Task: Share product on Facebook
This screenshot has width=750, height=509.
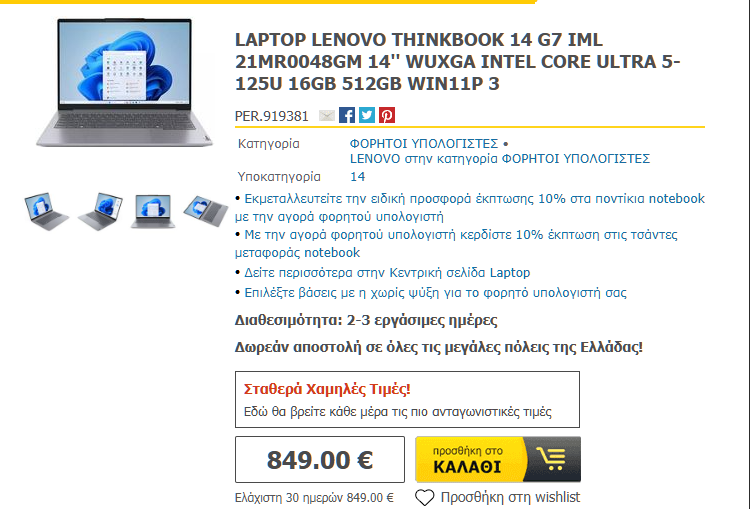Action: (347, 115)
